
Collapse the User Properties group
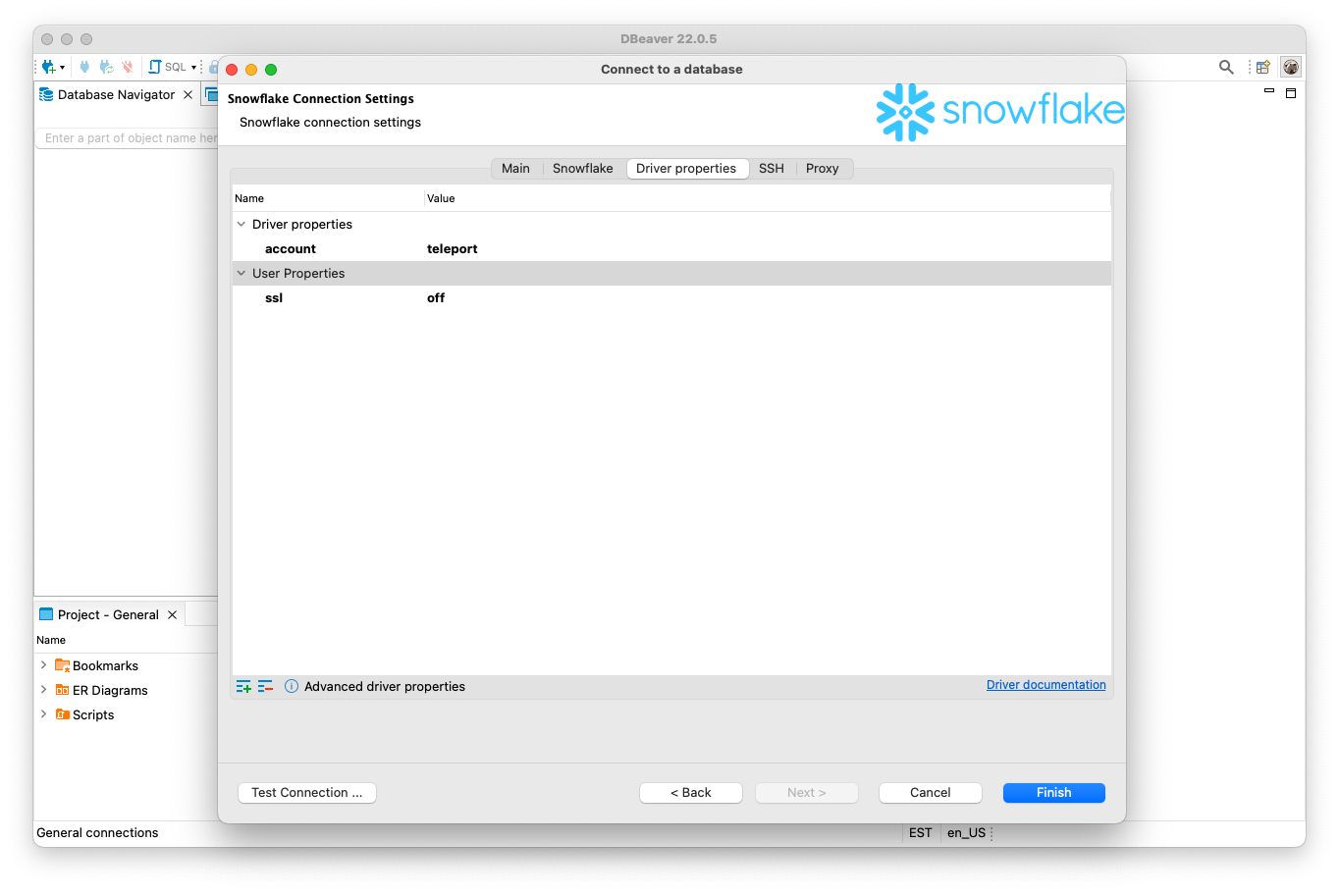pyautogui.click(x=241, y=274)
